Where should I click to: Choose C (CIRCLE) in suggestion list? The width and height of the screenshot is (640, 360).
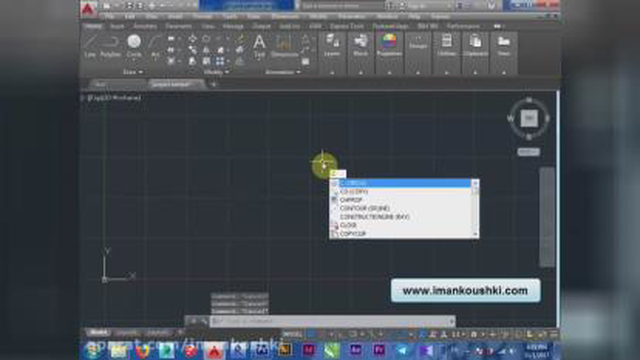400,183
